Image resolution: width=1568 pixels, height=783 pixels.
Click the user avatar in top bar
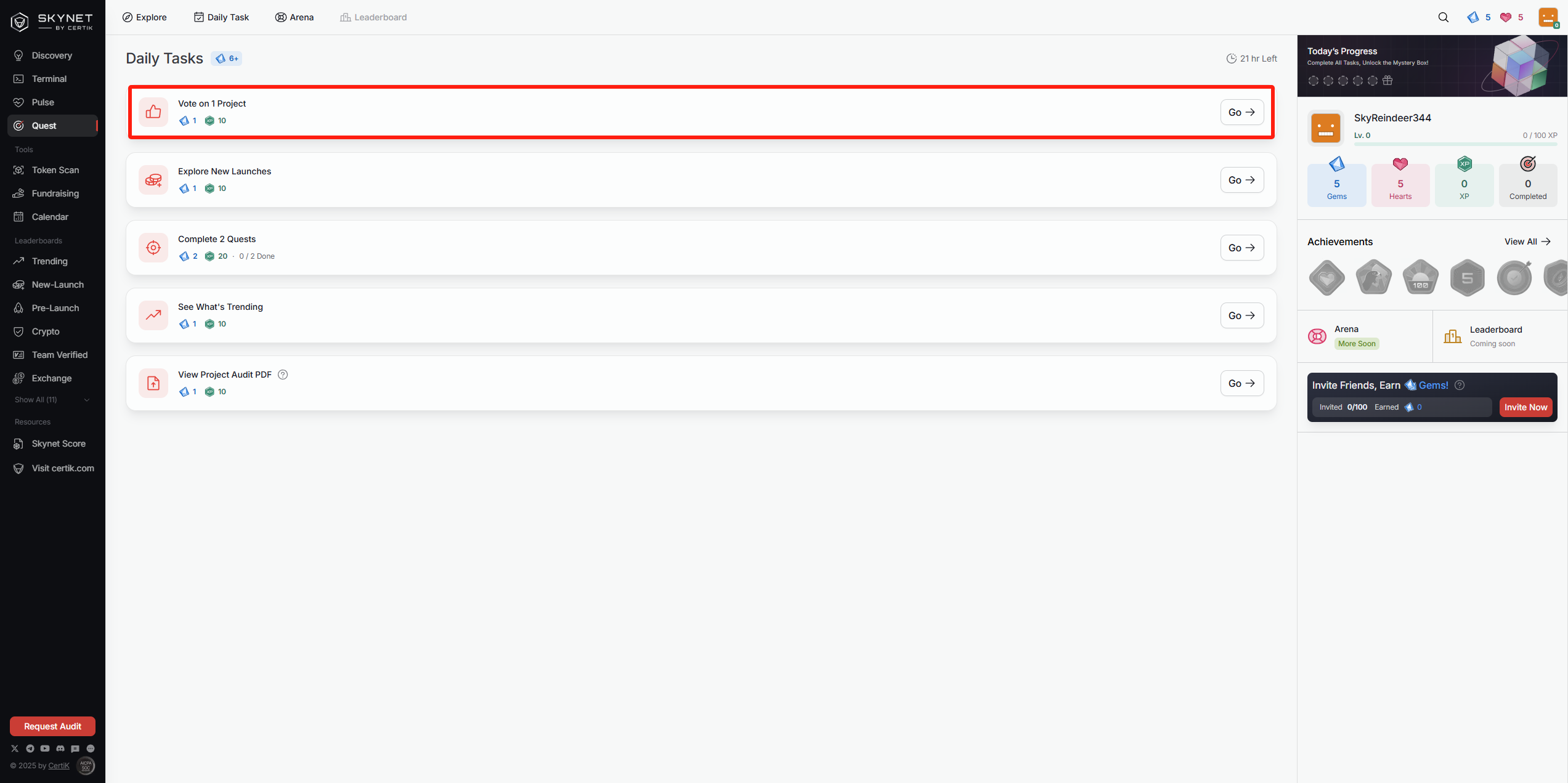pos(1548,17)
